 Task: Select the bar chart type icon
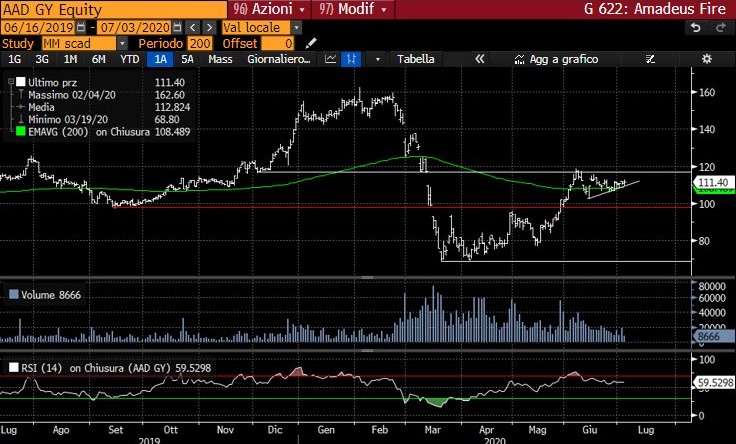[351, 59]
